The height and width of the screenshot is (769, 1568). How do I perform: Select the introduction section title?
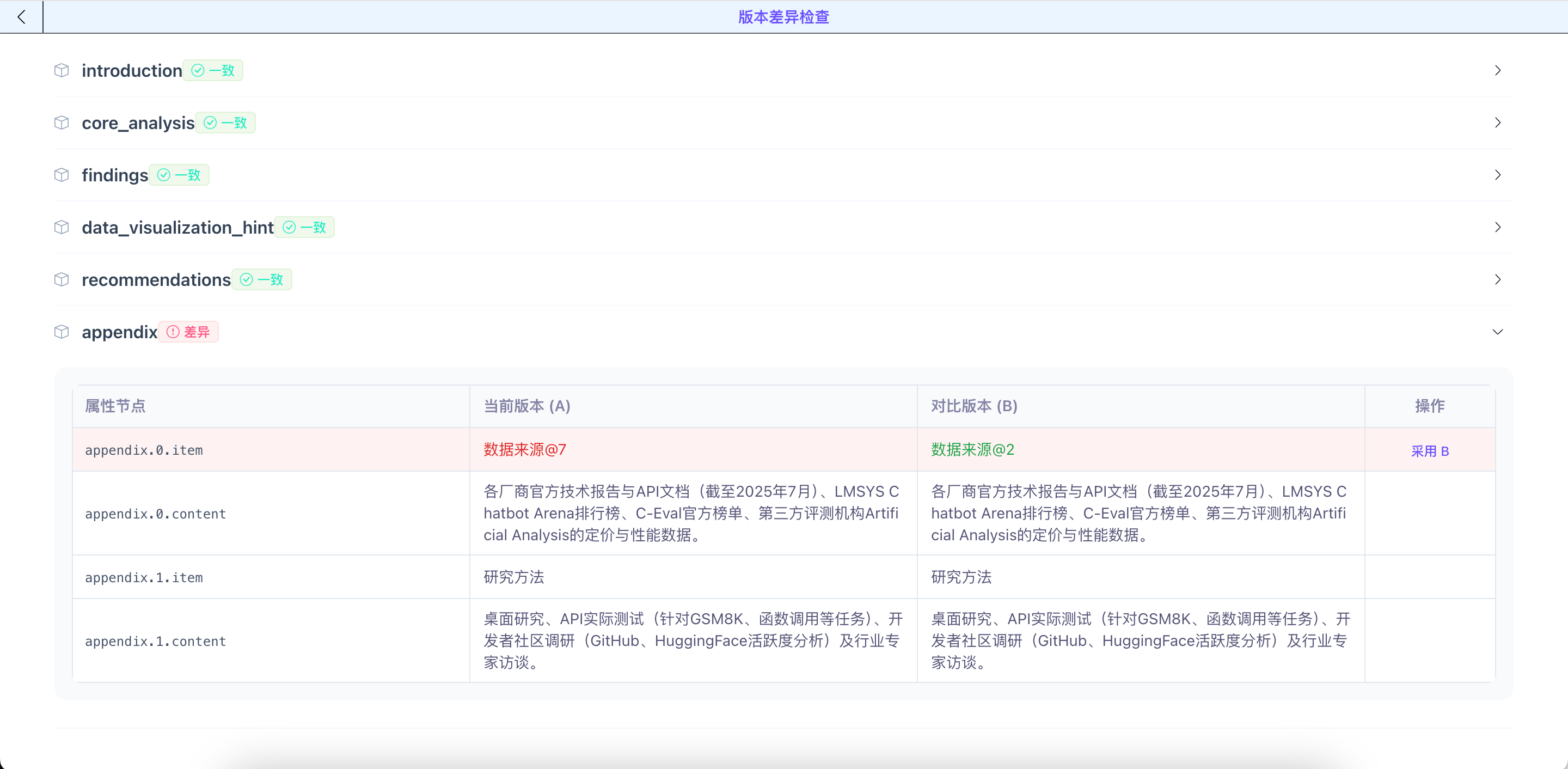point(132,71)
